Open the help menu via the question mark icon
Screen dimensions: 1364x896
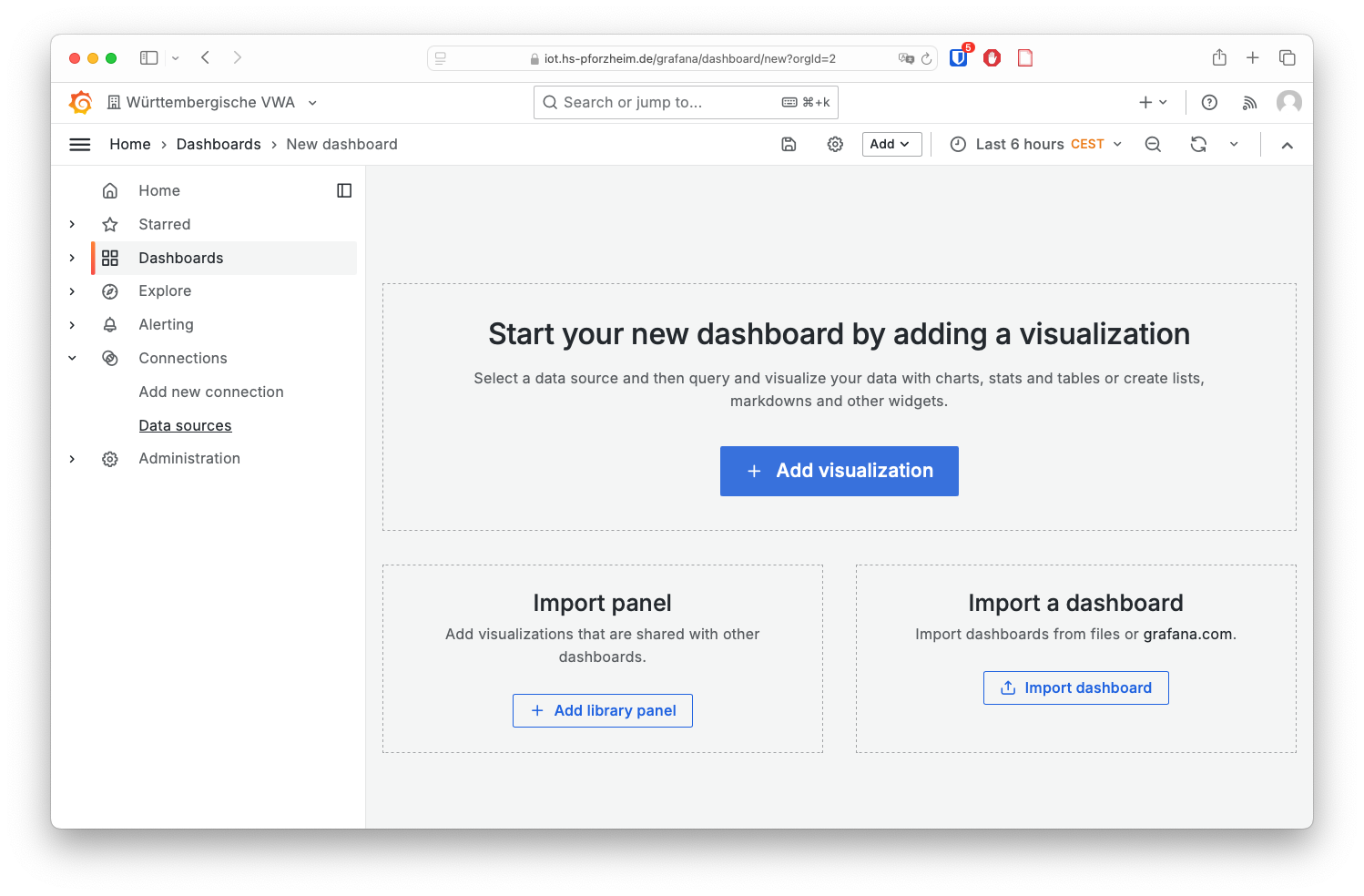click(1209, 102)
